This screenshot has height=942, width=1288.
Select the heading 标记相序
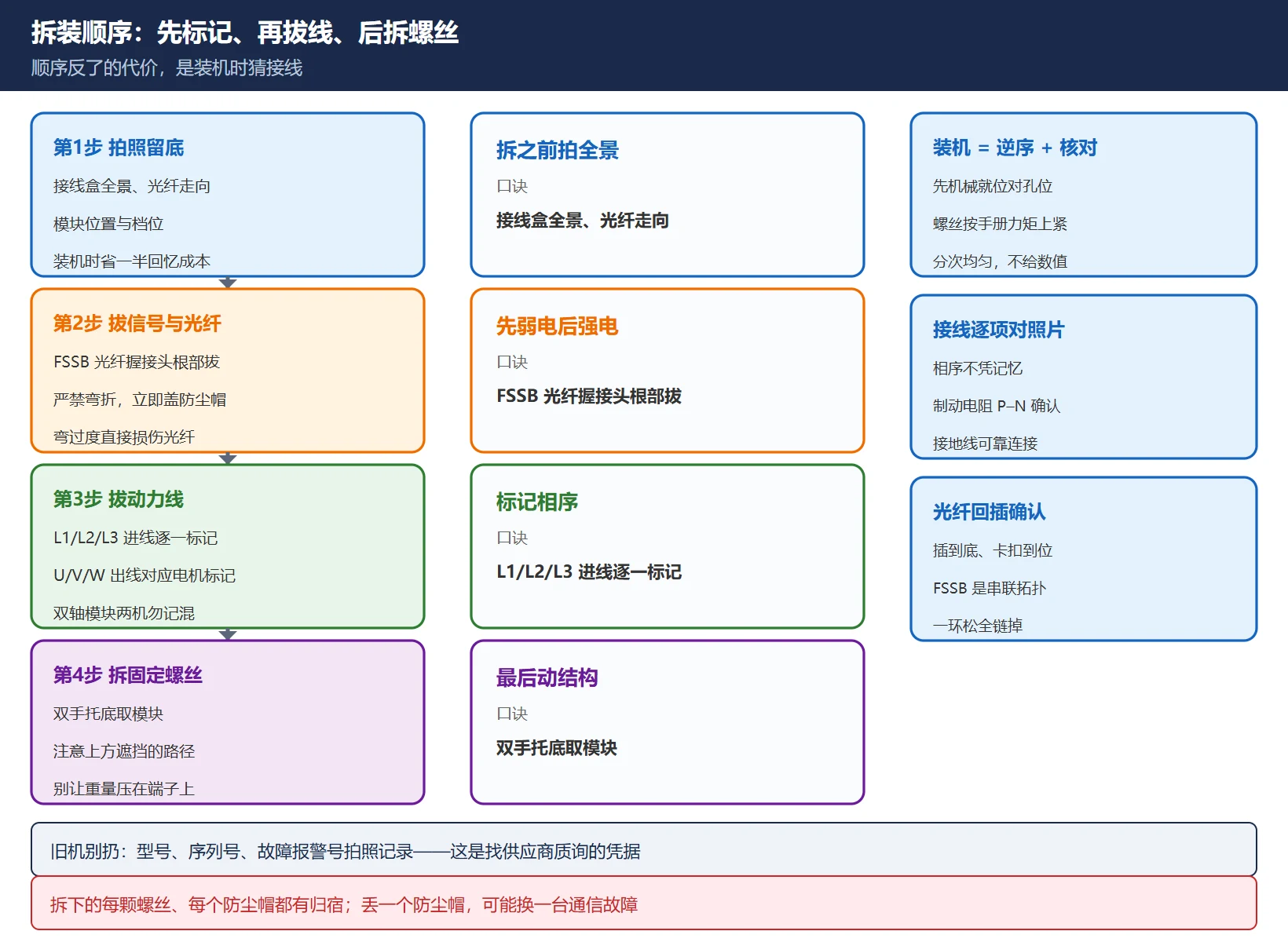(x=537, y=502)
